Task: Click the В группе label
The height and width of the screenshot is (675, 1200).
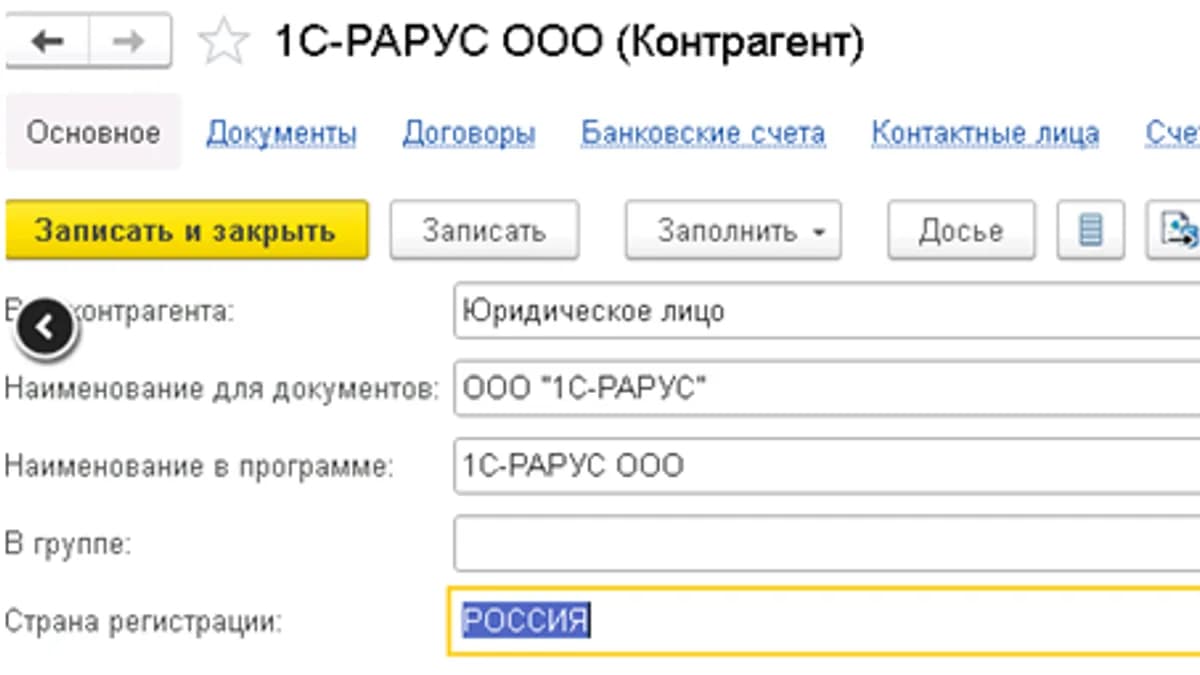Action: [x=68, y=545]
